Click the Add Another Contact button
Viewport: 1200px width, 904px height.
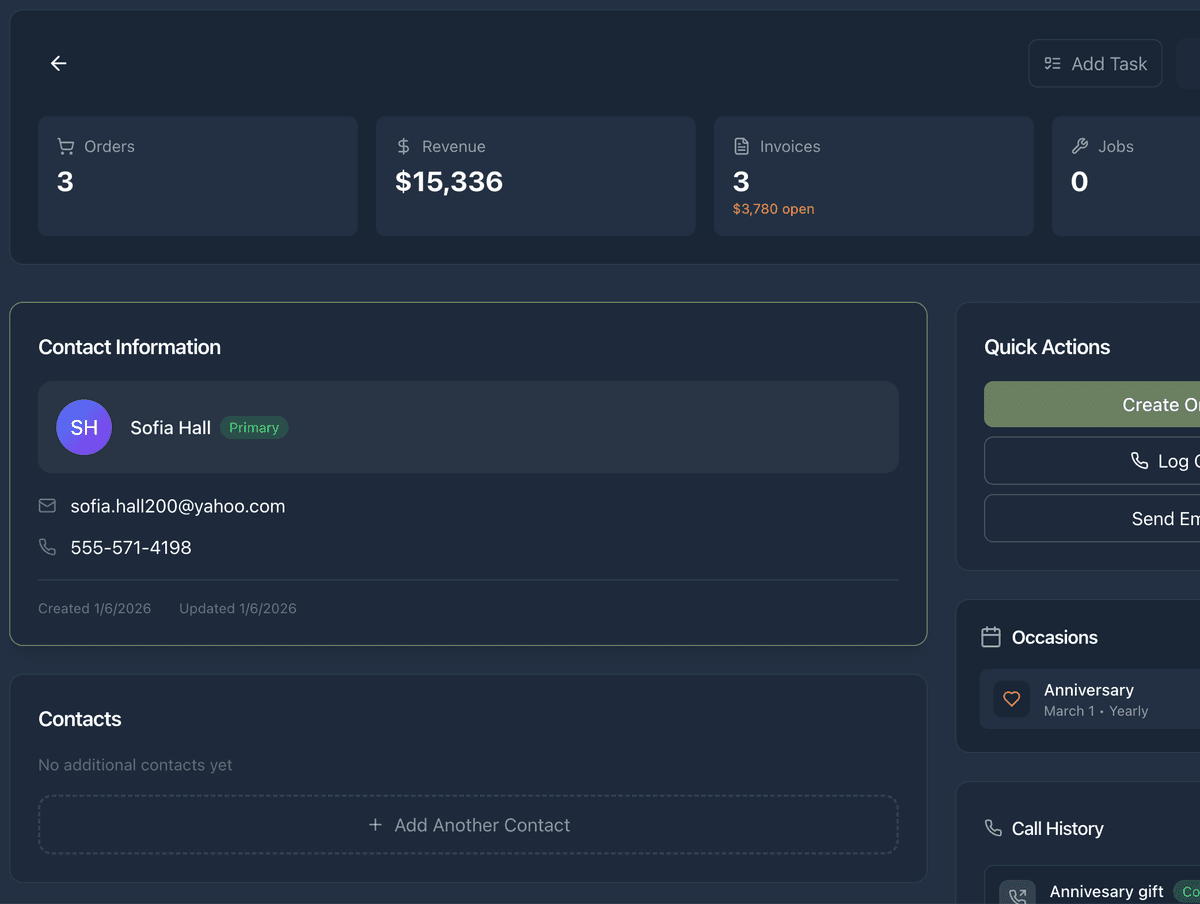(468, 825)
